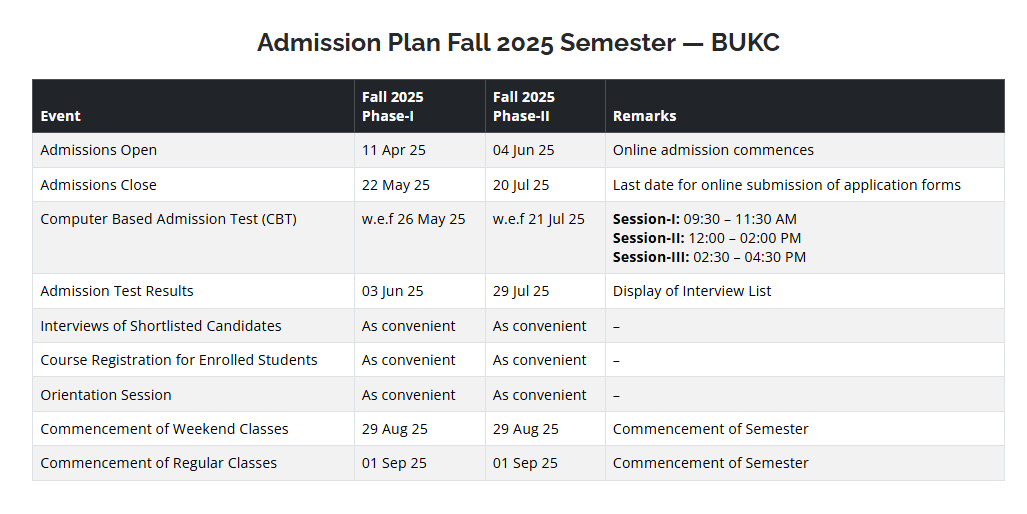Click the Last date for online submission remark
Viewport: 1027px width, 514px height.
click(x=787, y=185)
